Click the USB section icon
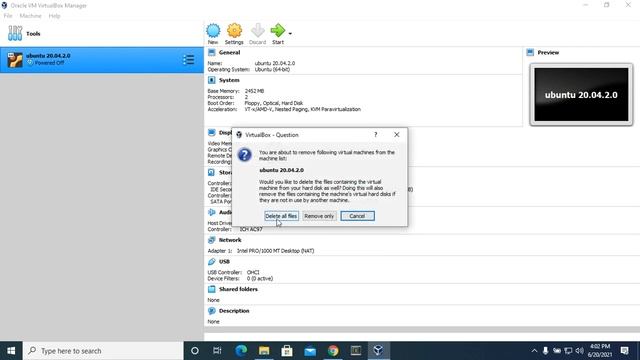Viewport: 640px width, 360px height. [211, 262]
